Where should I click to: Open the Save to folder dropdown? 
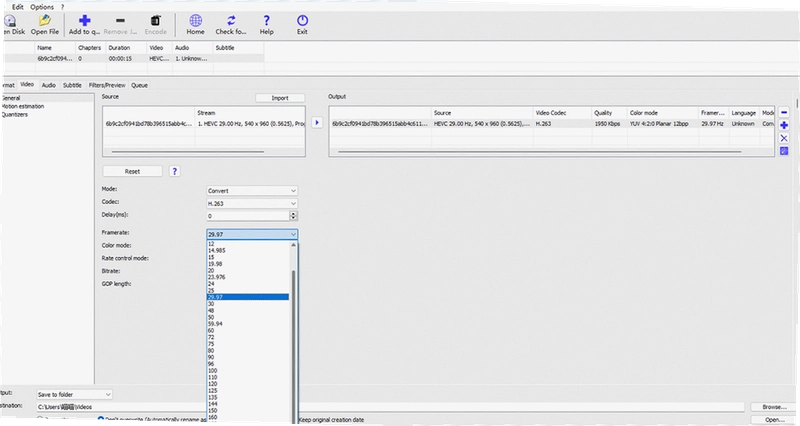[74, 394]
